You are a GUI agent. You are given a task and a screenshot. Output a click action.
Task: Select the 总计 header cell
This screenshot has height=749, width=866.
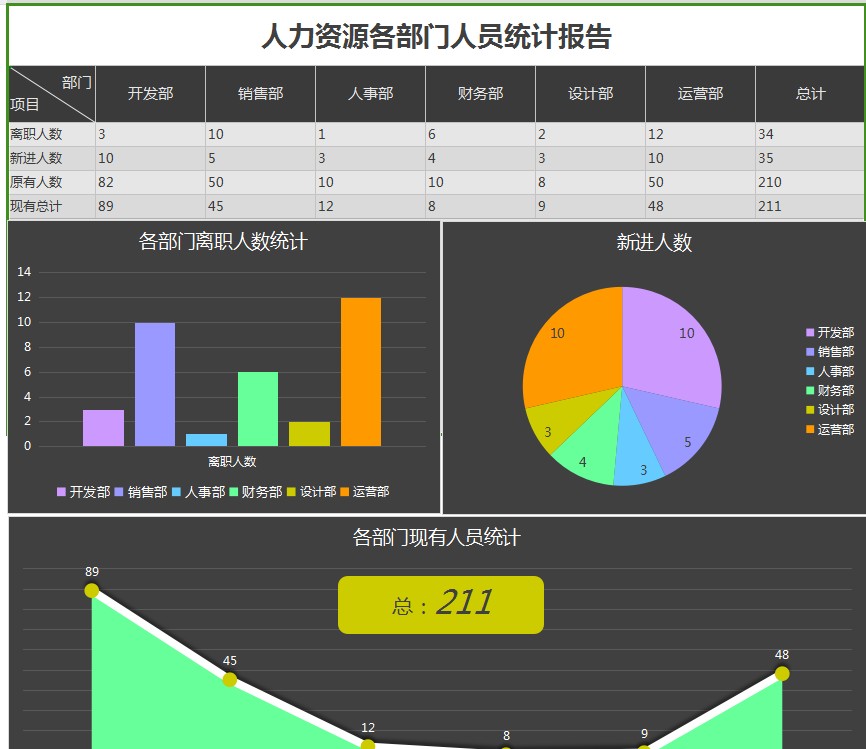810,94
